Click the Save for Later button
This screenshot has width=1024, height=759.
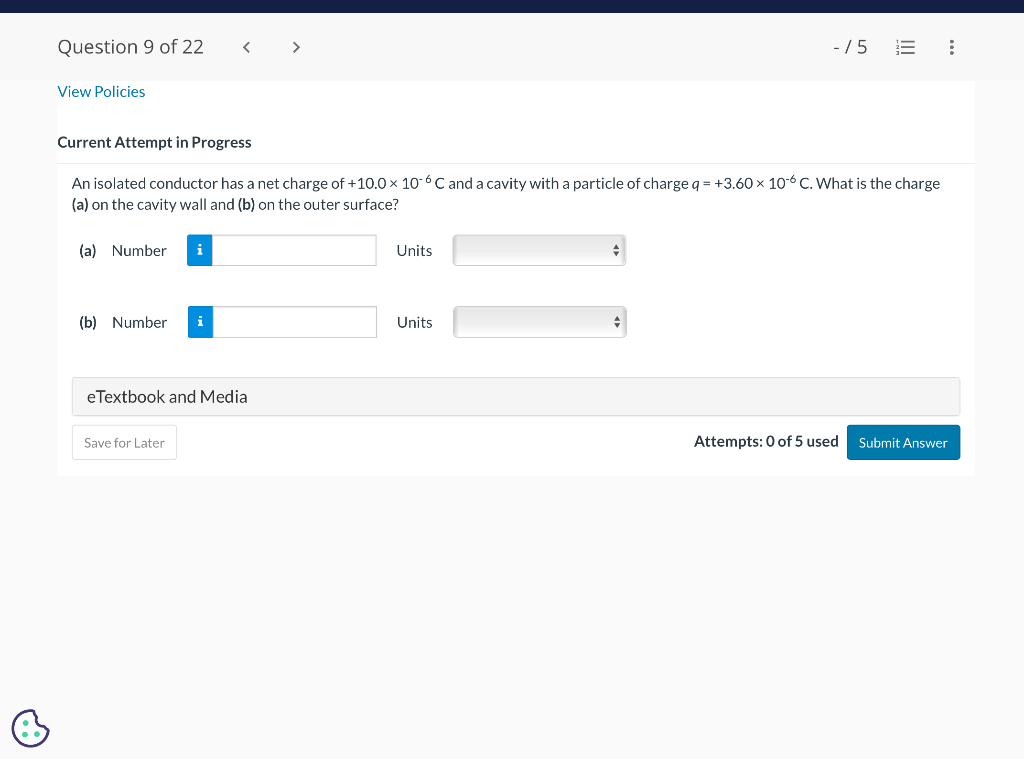(124, 443)
